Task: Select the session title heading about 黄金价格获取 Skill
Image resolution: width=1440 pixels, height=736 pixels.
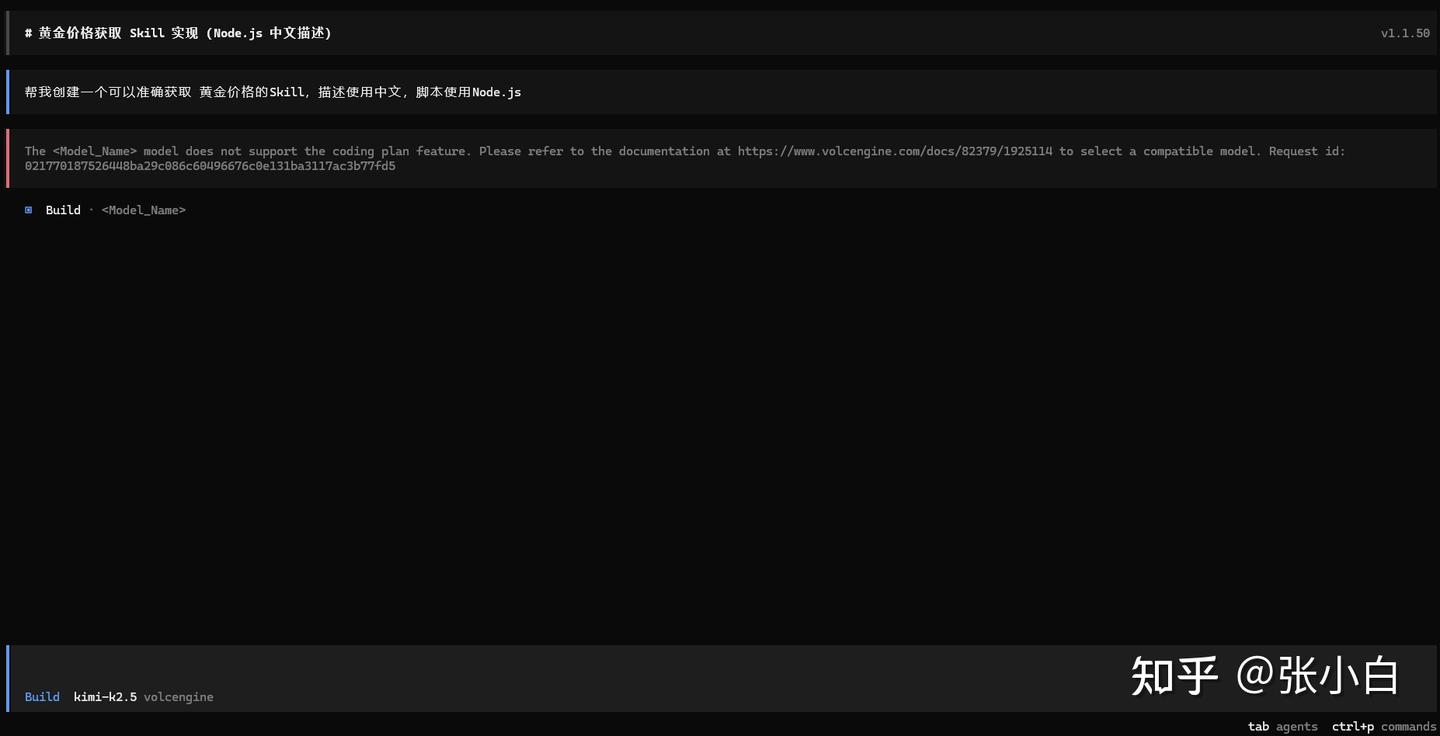Action: click(x=178, y=33)
